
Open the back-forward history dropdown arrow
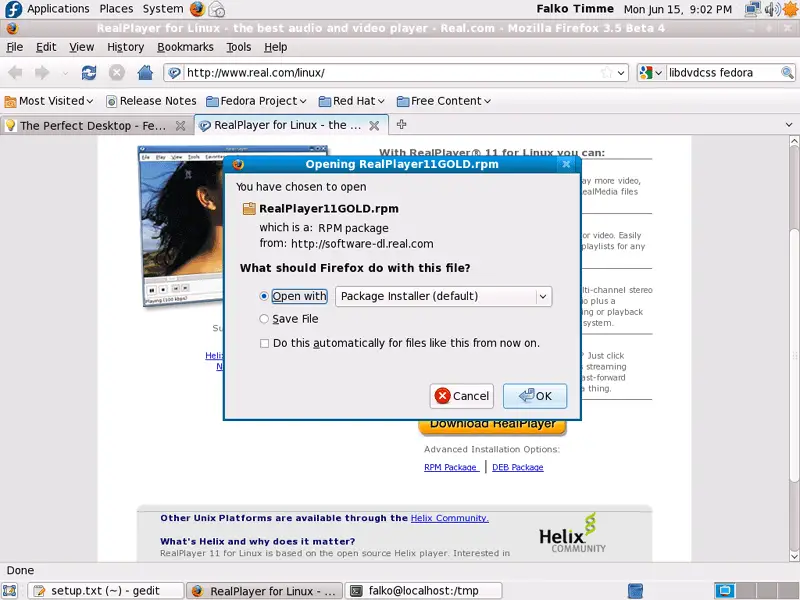(65, 73)
